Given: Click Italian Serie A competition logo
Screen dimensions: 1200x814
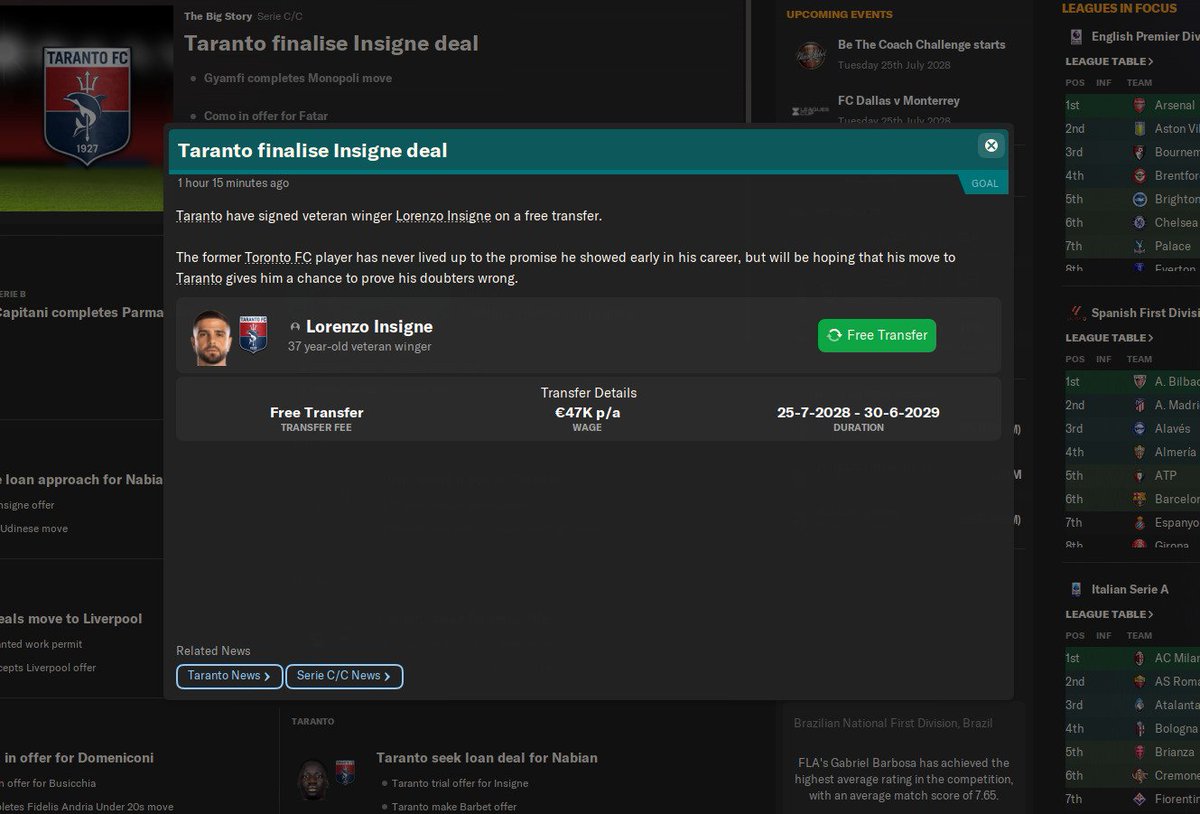Looking at the screenshot, I should coord(1076,589).
